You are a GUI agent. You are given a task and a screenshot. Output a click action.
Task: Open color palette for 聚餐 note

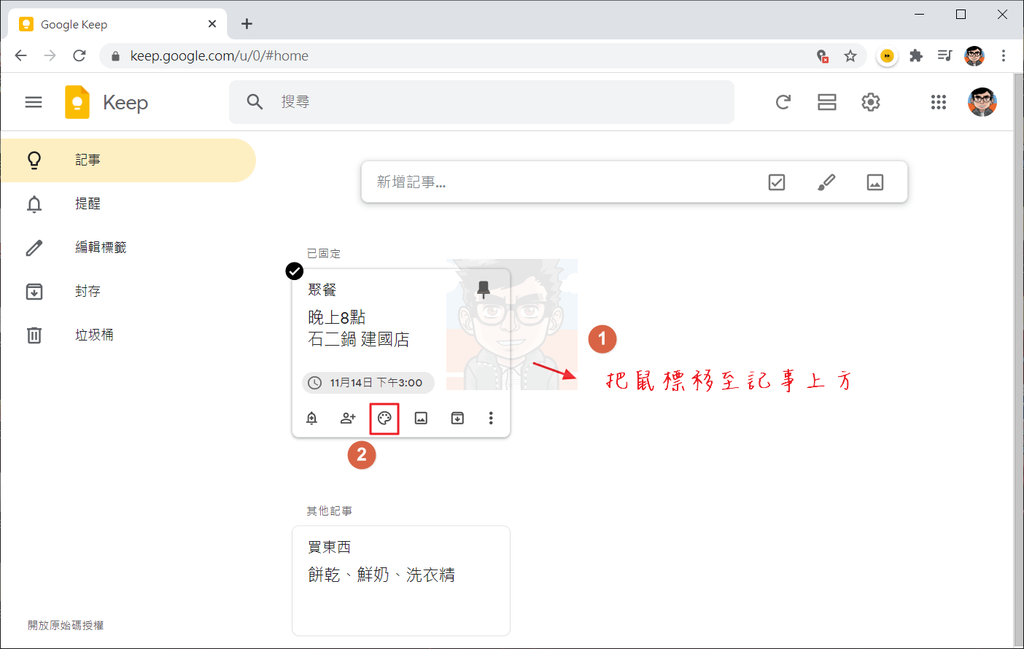(x=384, y=418)
